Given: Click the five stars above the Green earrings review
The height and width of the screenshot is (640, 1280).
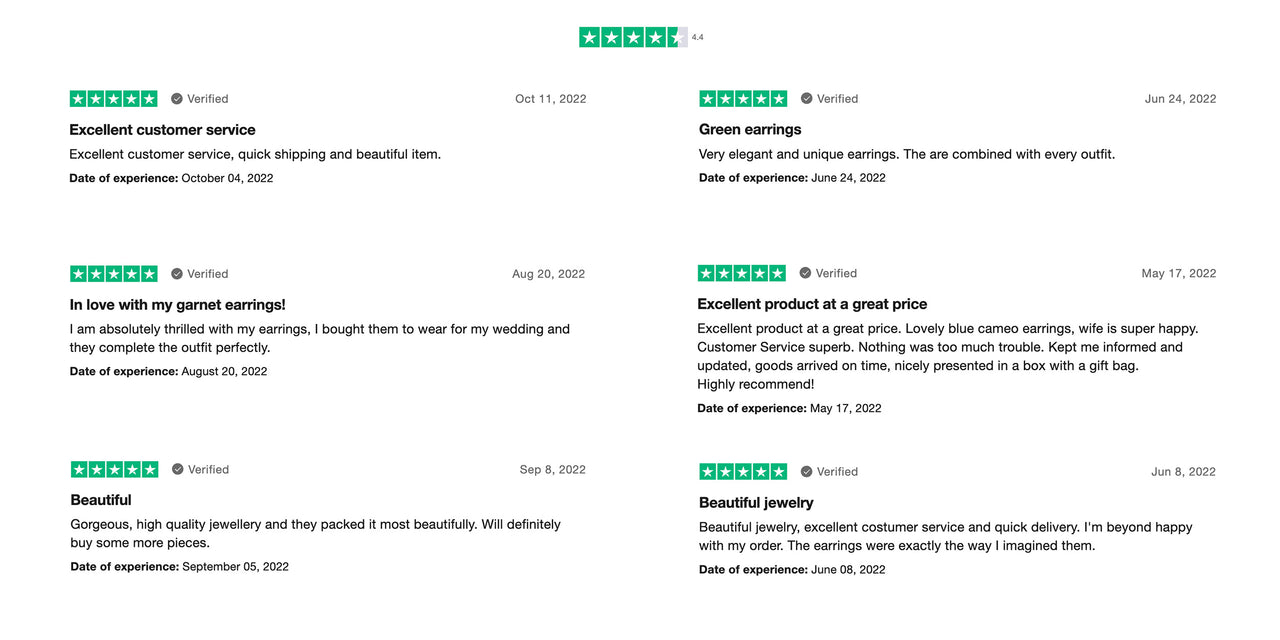Looking at the screenshot, I should (x=743, y=98).
